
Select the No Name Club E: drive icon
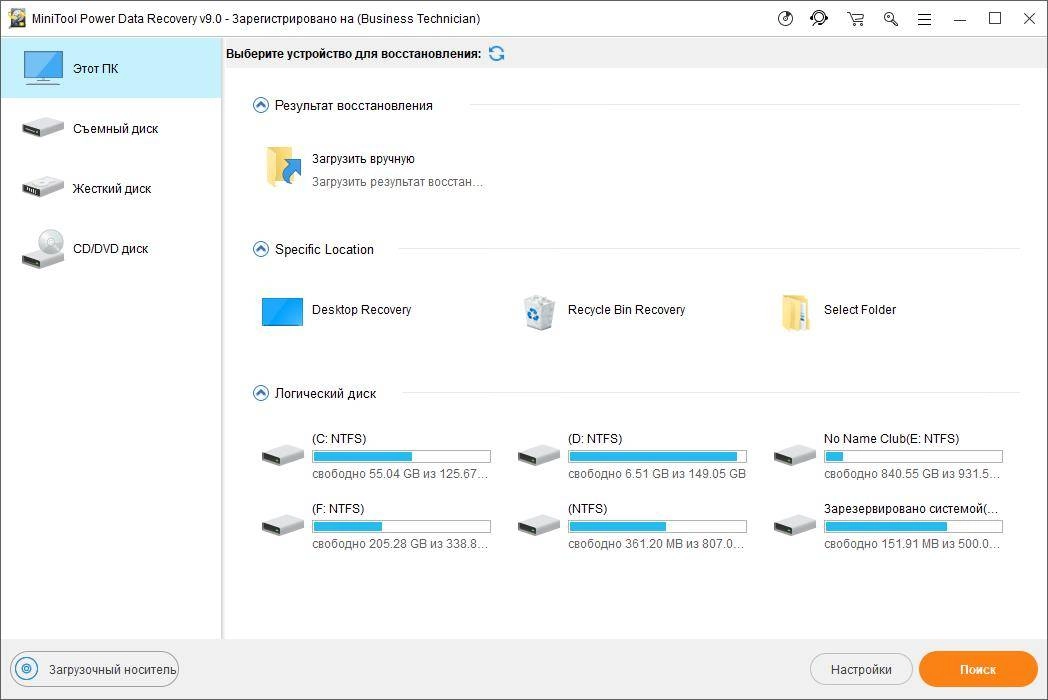pos(795,455)
